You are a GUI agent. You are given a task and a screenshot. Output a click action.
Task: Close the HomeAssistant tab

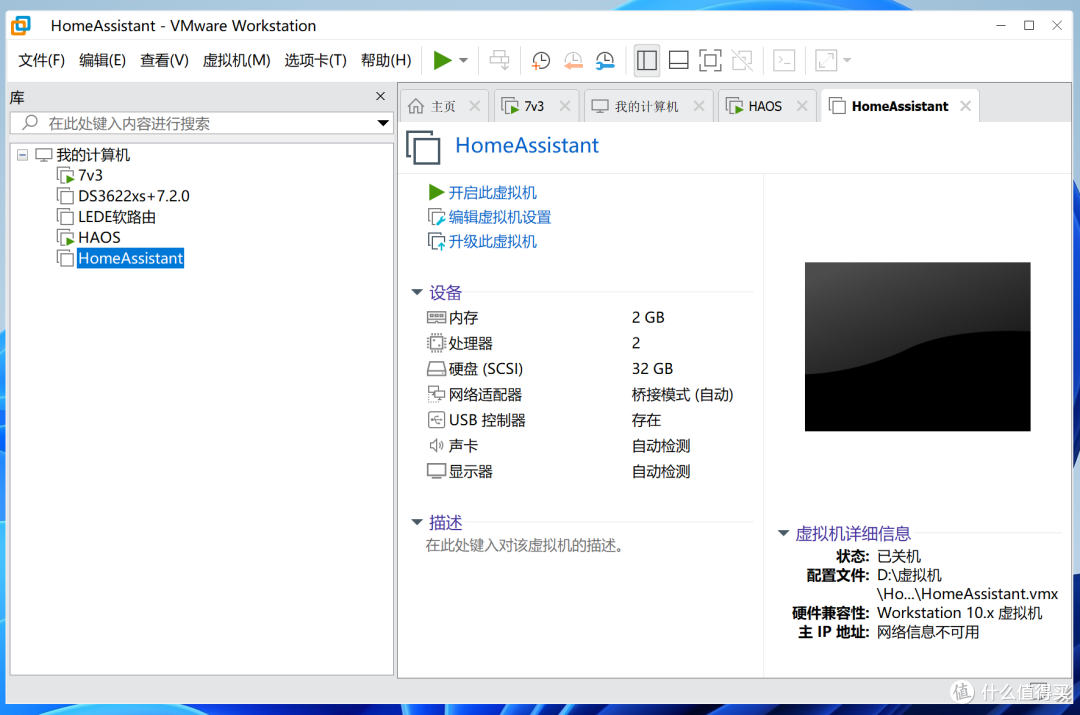click(966, 106)
